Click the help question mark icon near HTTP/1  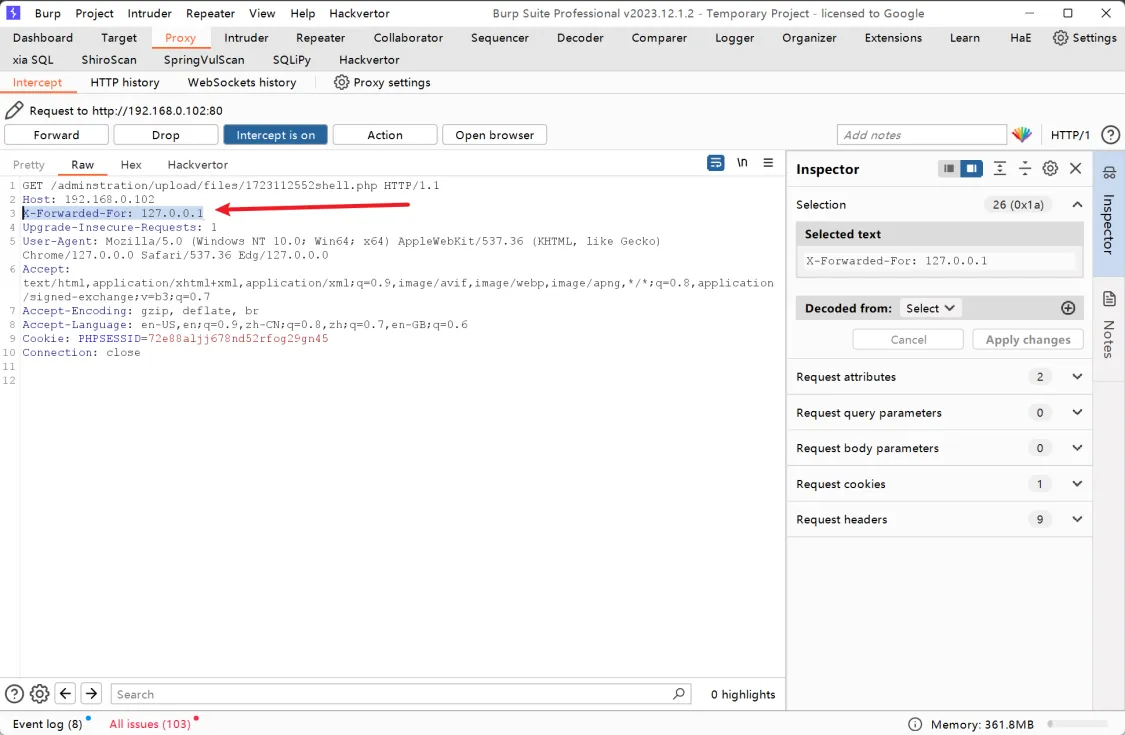pyautogui.click(x=1110, y=135)
